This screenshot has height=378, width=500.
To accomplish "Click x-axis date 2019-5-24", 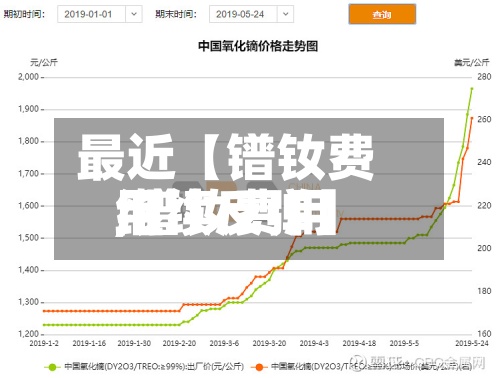I will coord(472,343).
